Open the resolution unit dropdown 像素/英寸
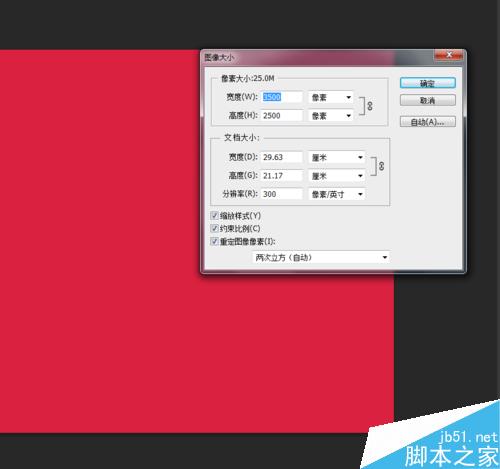500x469 pixels. 337,194
